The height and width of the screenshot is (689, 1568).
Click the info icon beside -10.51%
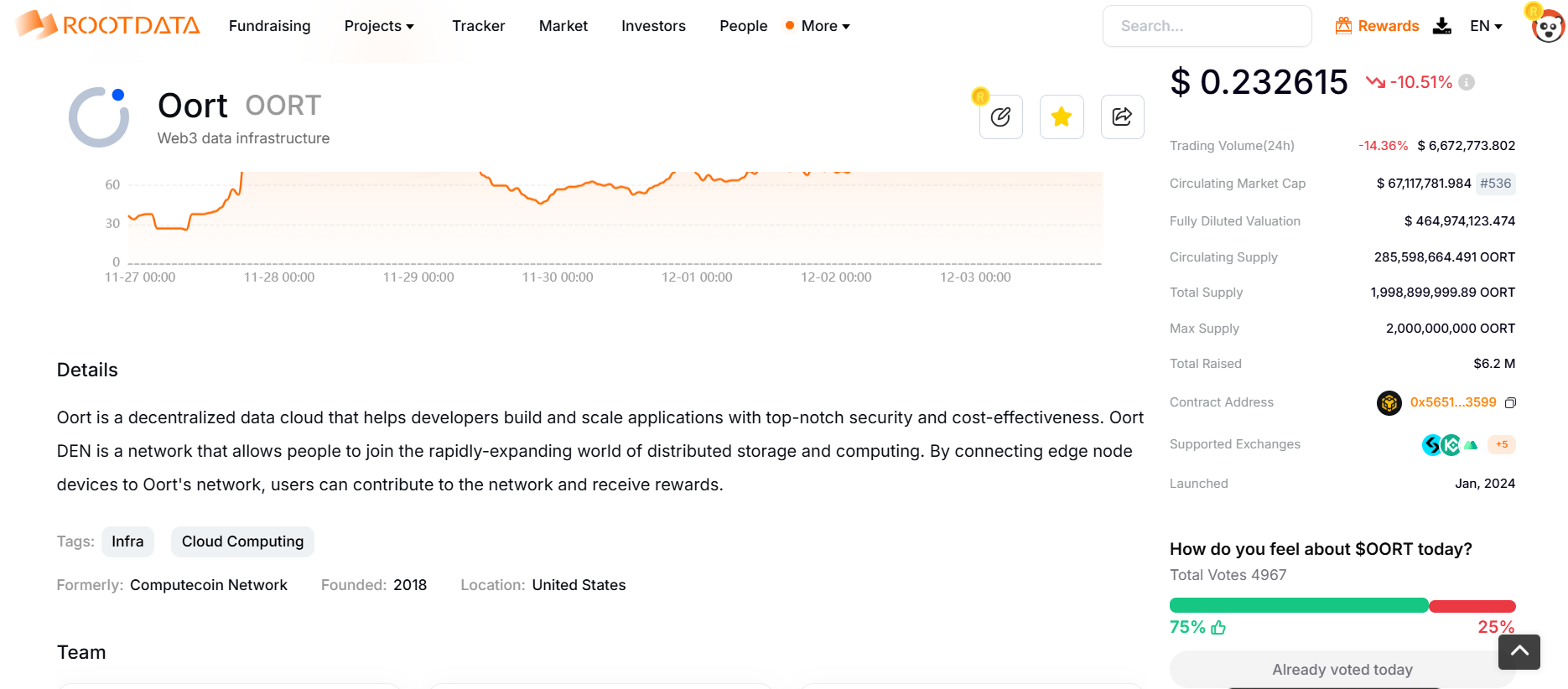tap(1467, 82)
